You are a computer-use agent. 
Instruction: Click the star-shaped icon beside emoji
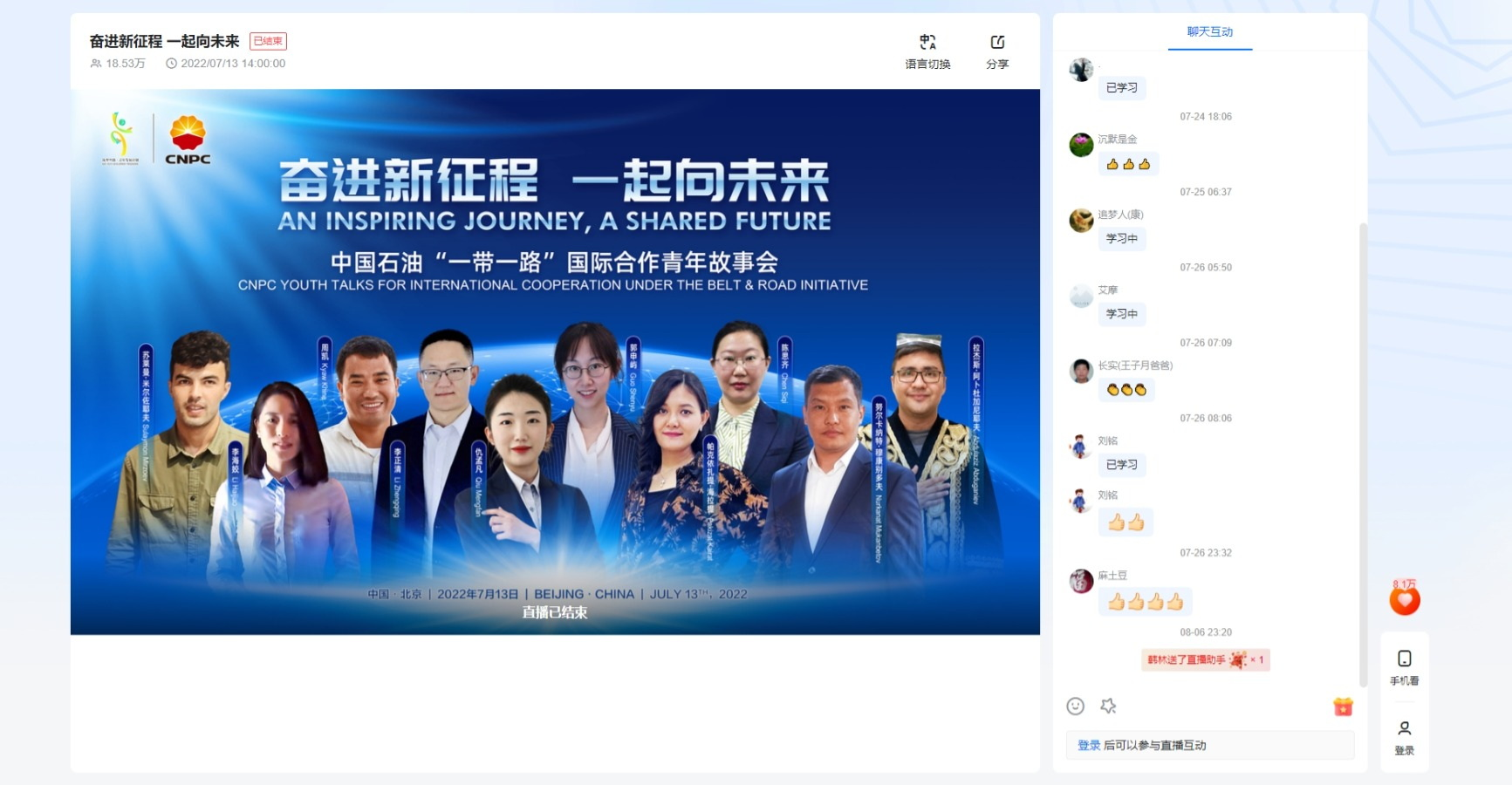coord(1108,706)
